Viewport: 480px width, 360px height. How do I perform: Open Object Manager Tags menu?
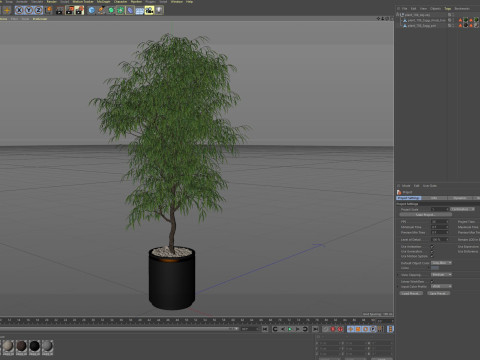pos(448,8)
